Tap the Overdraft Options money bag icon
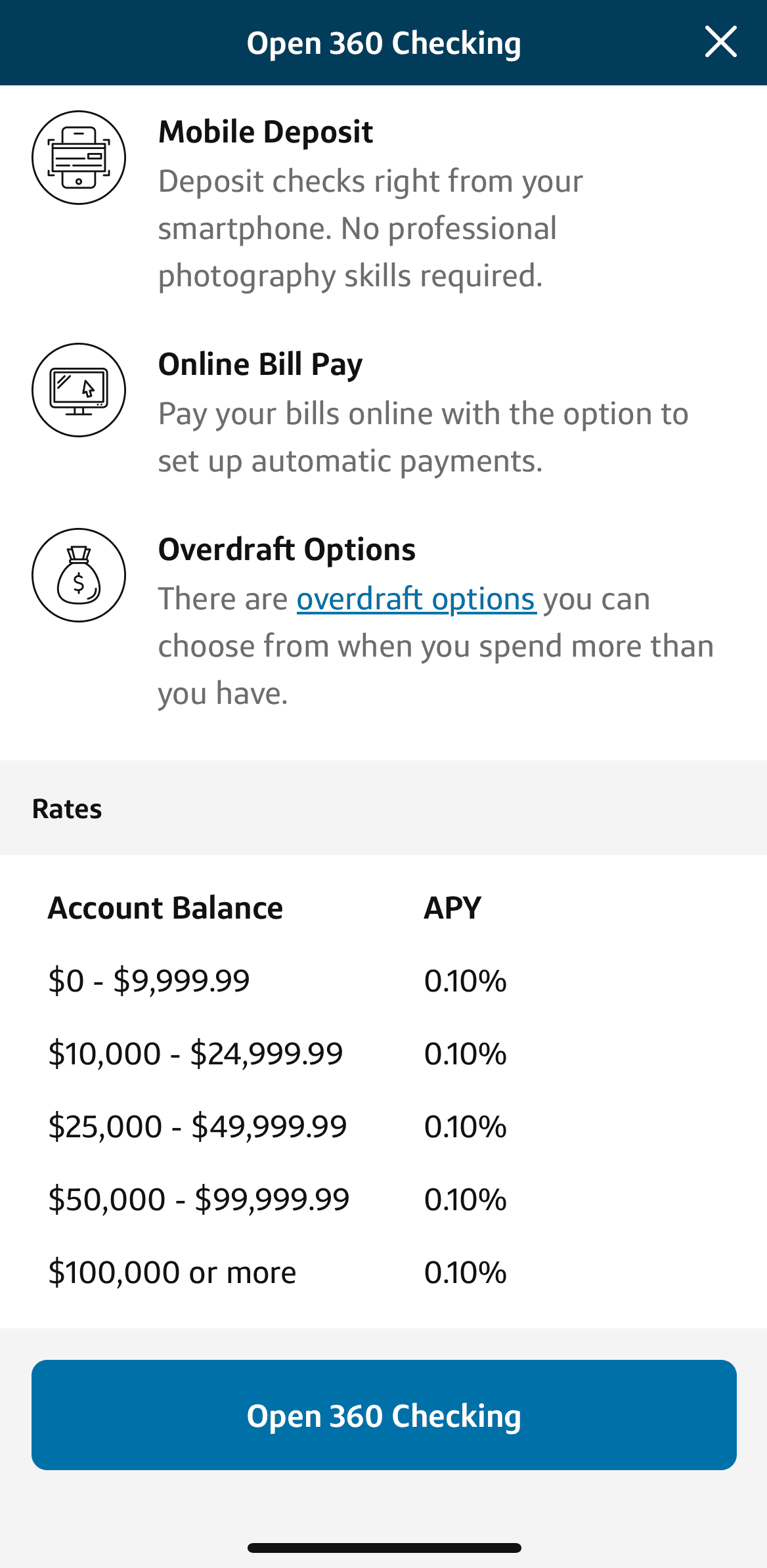Image resolution: width=767 pixels, height=1568 pixels. coord(79,575)
